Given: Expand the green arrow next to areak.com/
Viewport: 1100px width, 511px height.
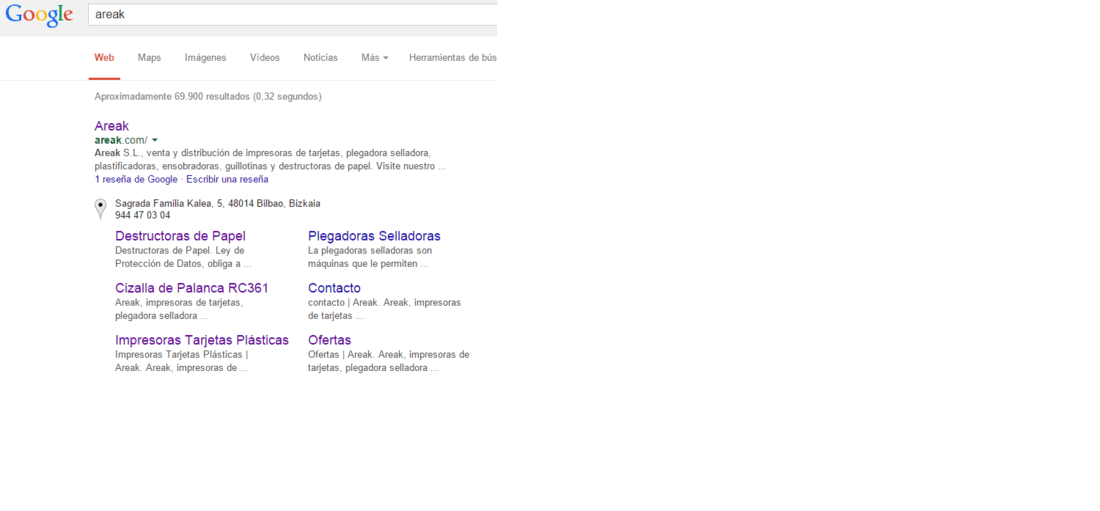Looking at the screenshot, I should [x=154, y=140].
